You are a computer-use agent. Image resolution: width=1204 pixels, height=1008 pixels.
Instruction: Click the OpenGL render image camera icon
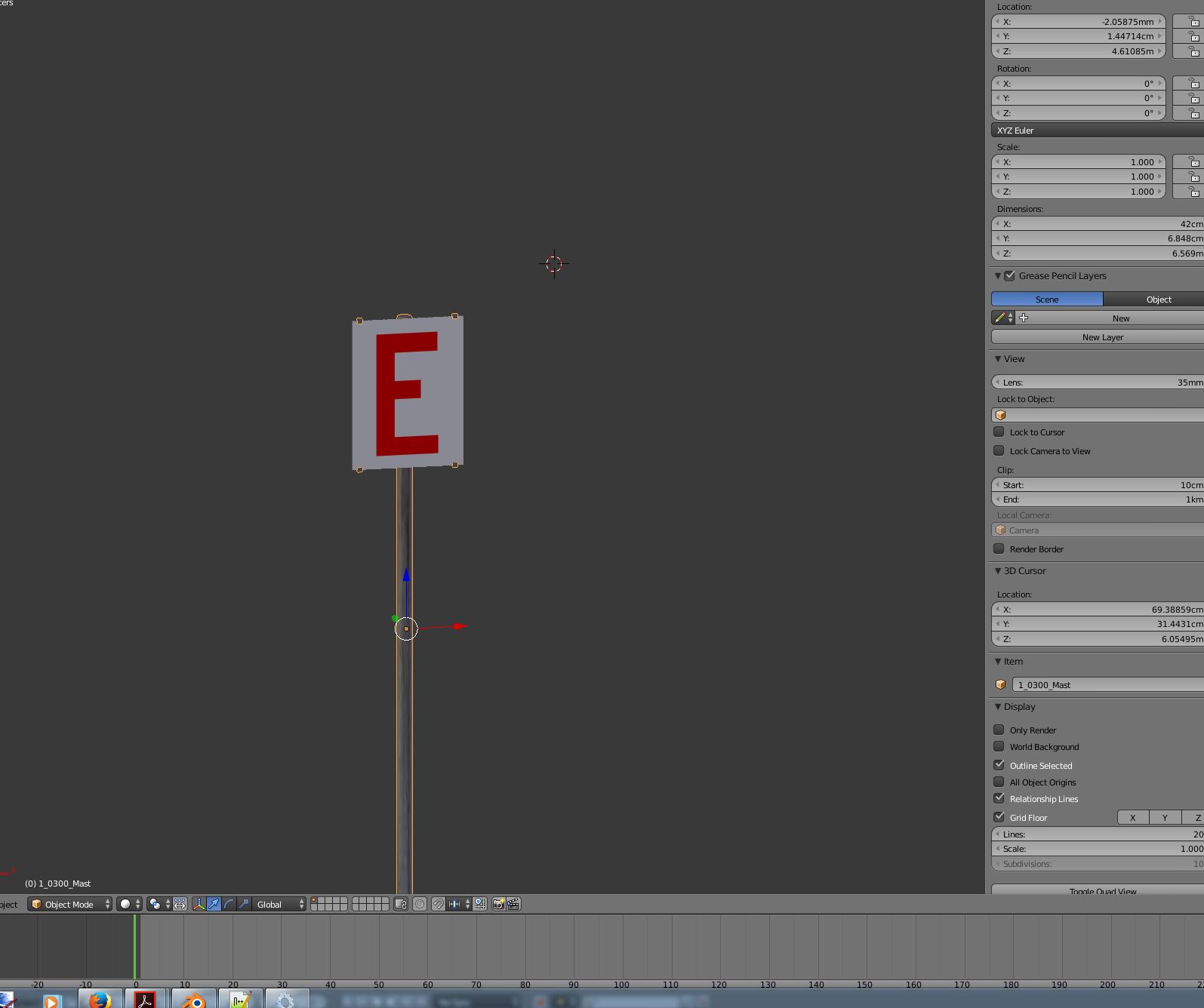[x=498, y=904]
